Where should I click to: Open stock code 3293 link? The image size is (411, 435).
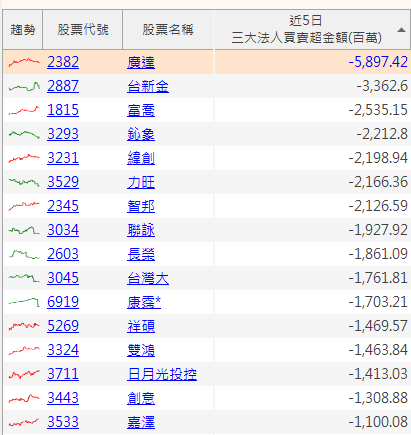(63, 134)
